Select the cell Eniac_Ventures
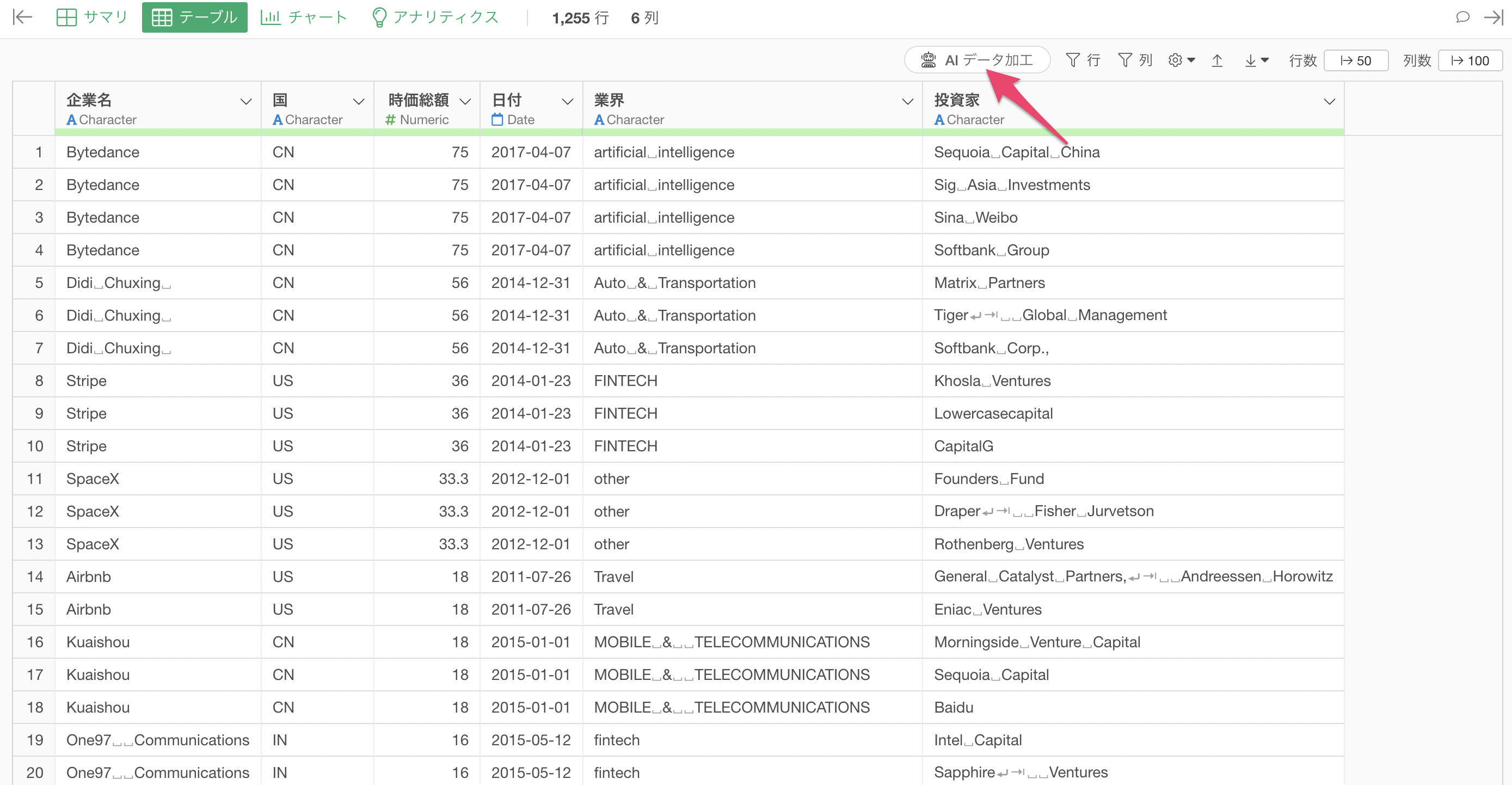Screen dimensions: 1512x785 [1133, 610]
